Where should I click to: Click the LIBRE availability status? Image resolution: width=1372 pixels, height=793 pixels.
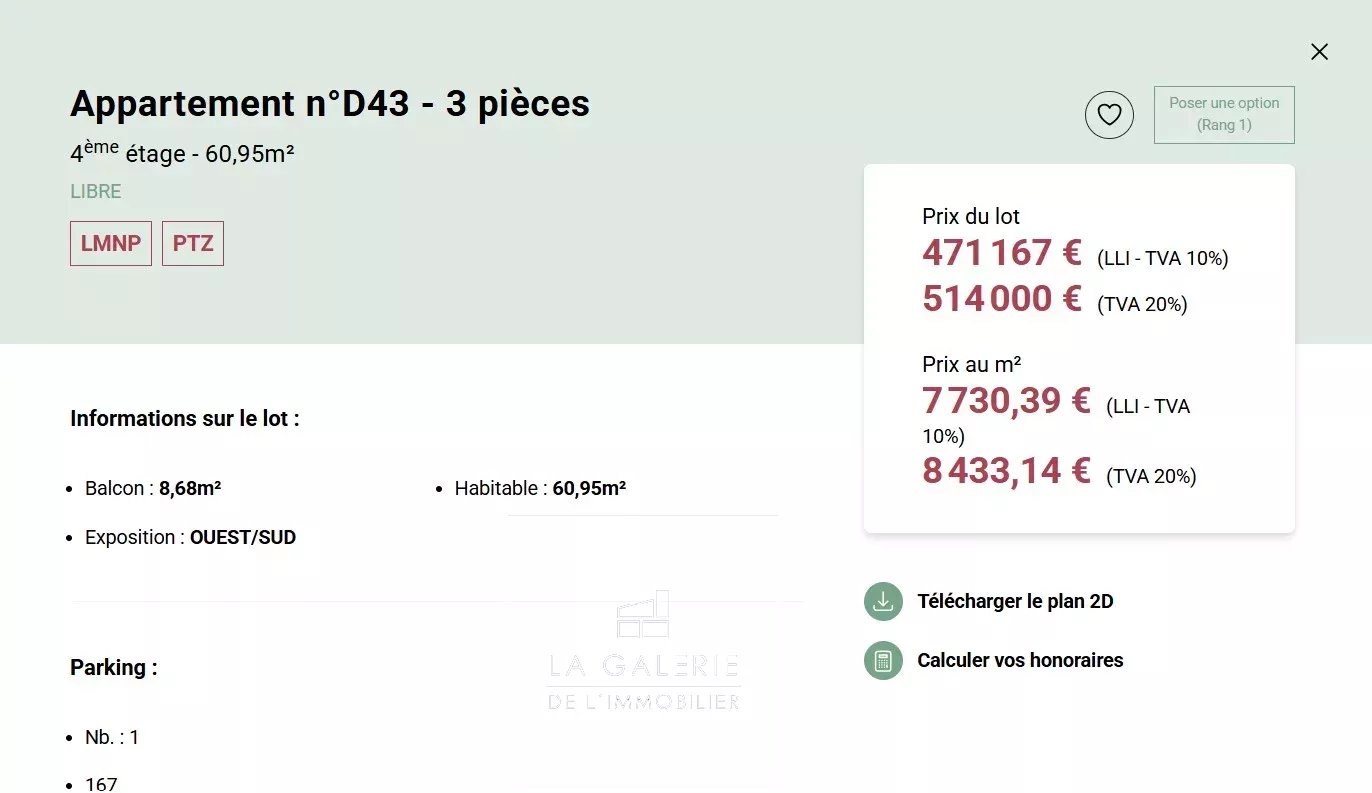pyautogui.click(x=96, y=192)
